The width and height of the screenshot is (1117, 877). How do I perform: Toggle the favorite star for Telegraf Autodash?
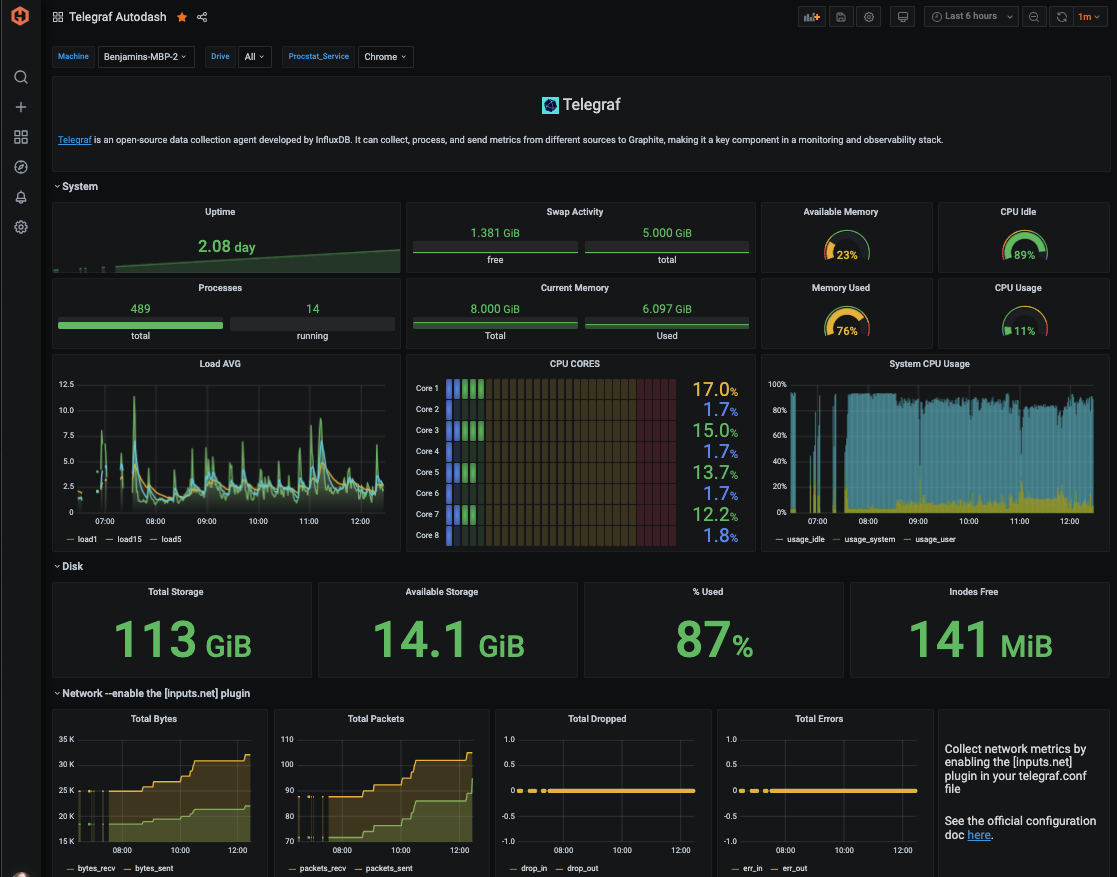pos(182,17)
